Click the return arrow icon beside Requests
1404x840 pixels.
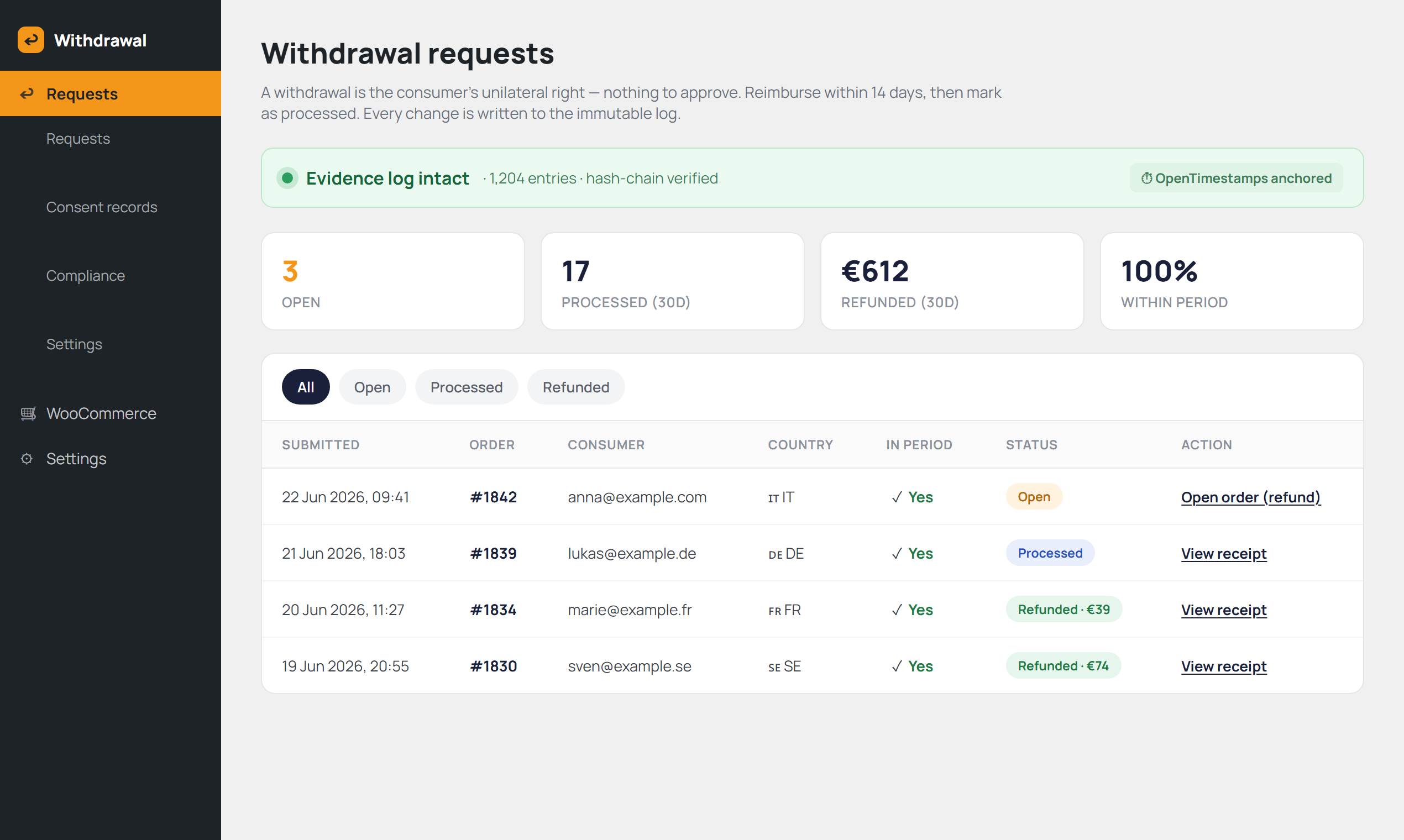click(x=27, y=94)
